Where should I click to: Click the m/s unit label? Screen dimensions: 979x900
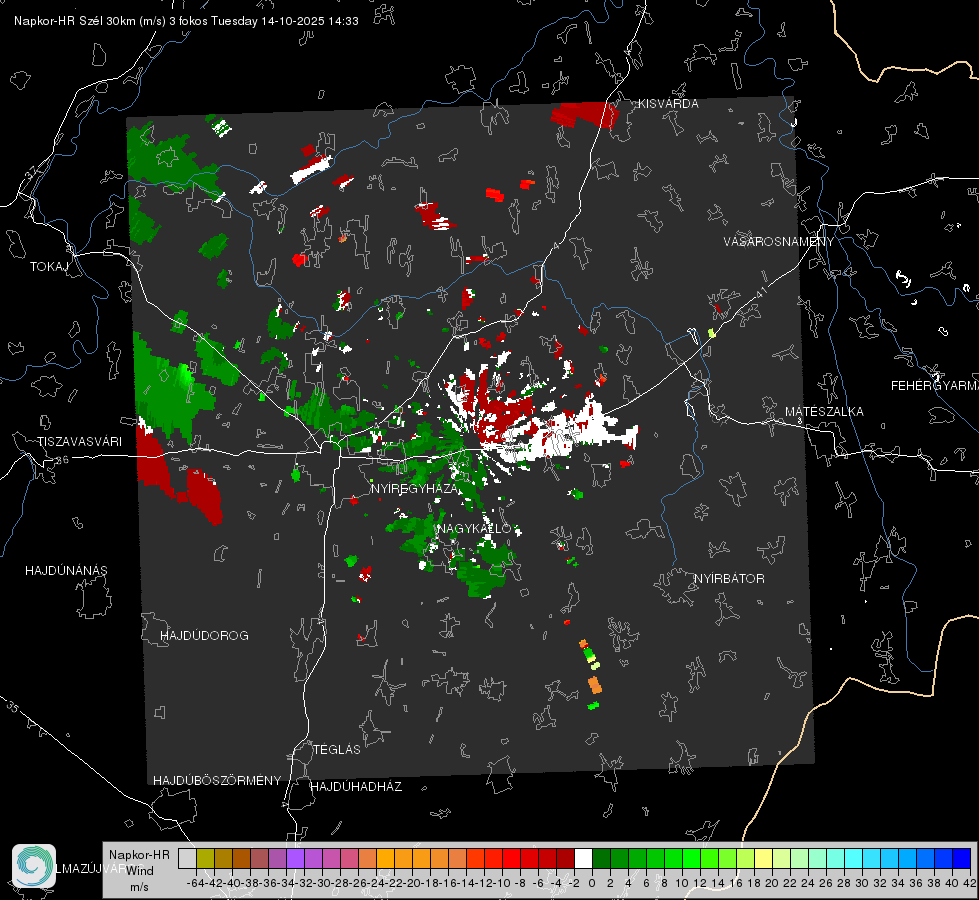[139, 887]
